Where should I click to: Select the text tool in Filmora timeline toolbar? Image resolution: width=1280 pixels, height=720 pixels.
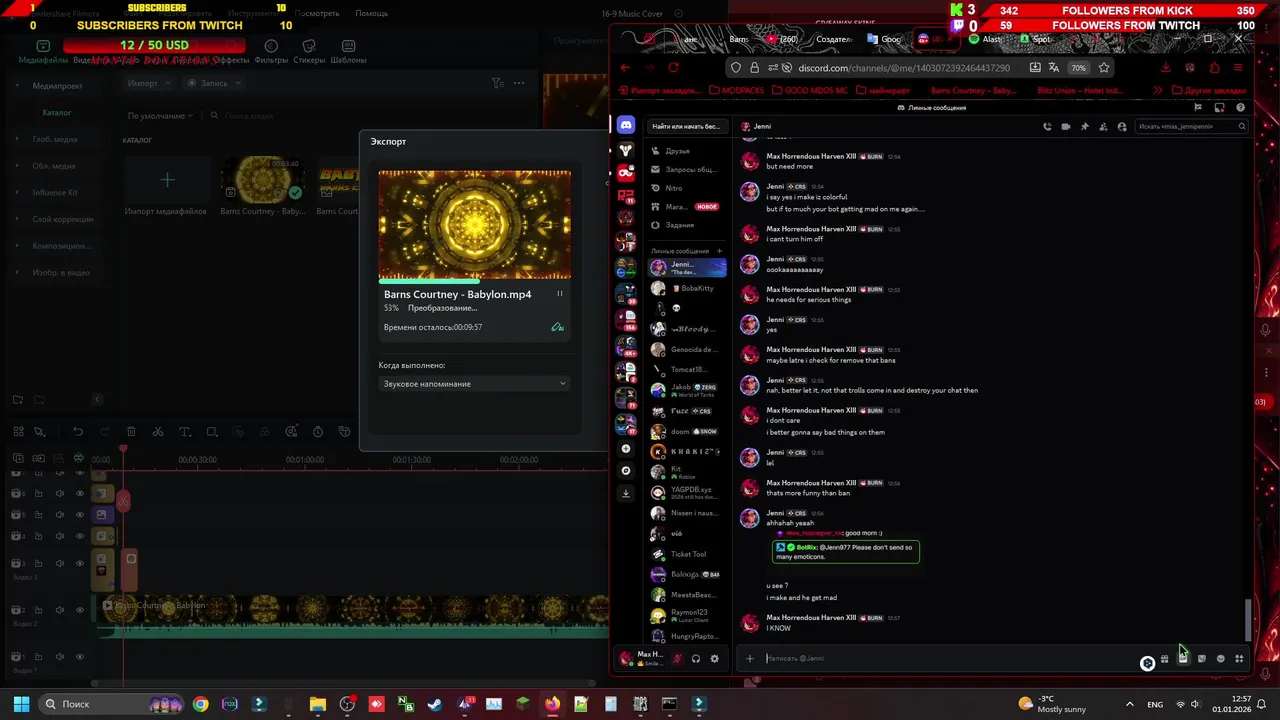point(185,432)
